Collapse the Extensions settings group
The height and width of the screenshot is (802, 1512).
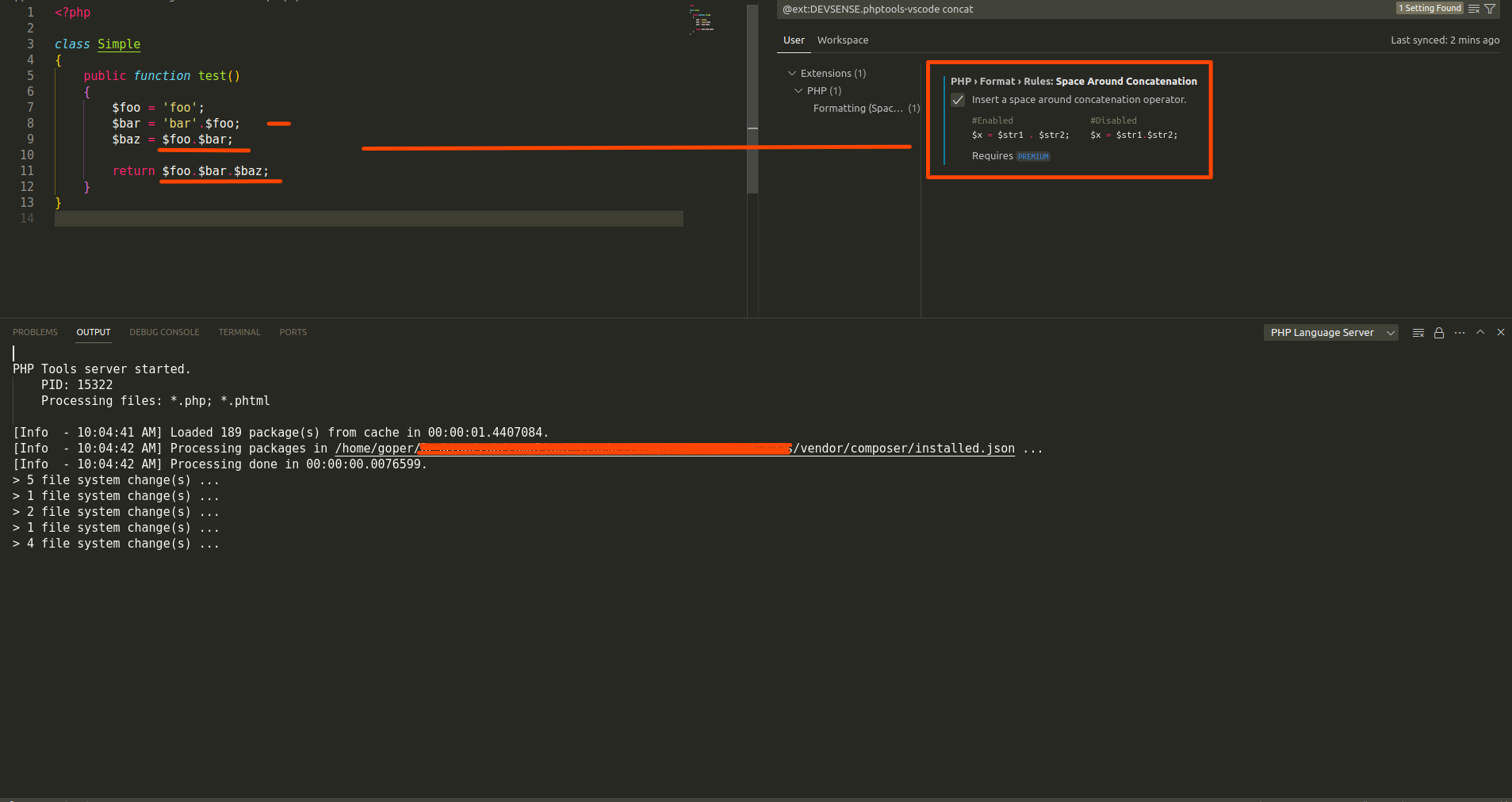tap(791, 74)
